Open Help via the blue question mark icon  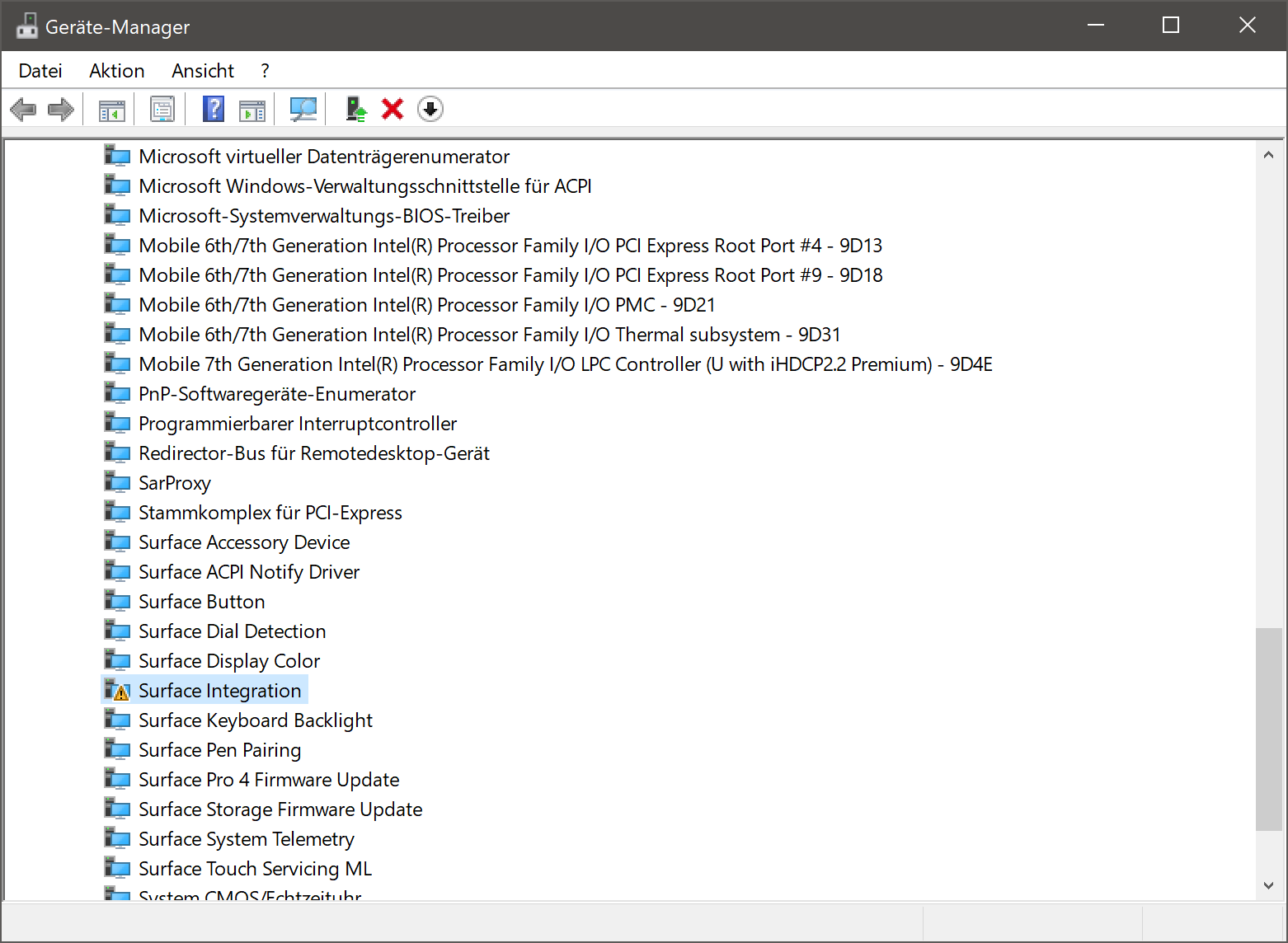[214, 109]
